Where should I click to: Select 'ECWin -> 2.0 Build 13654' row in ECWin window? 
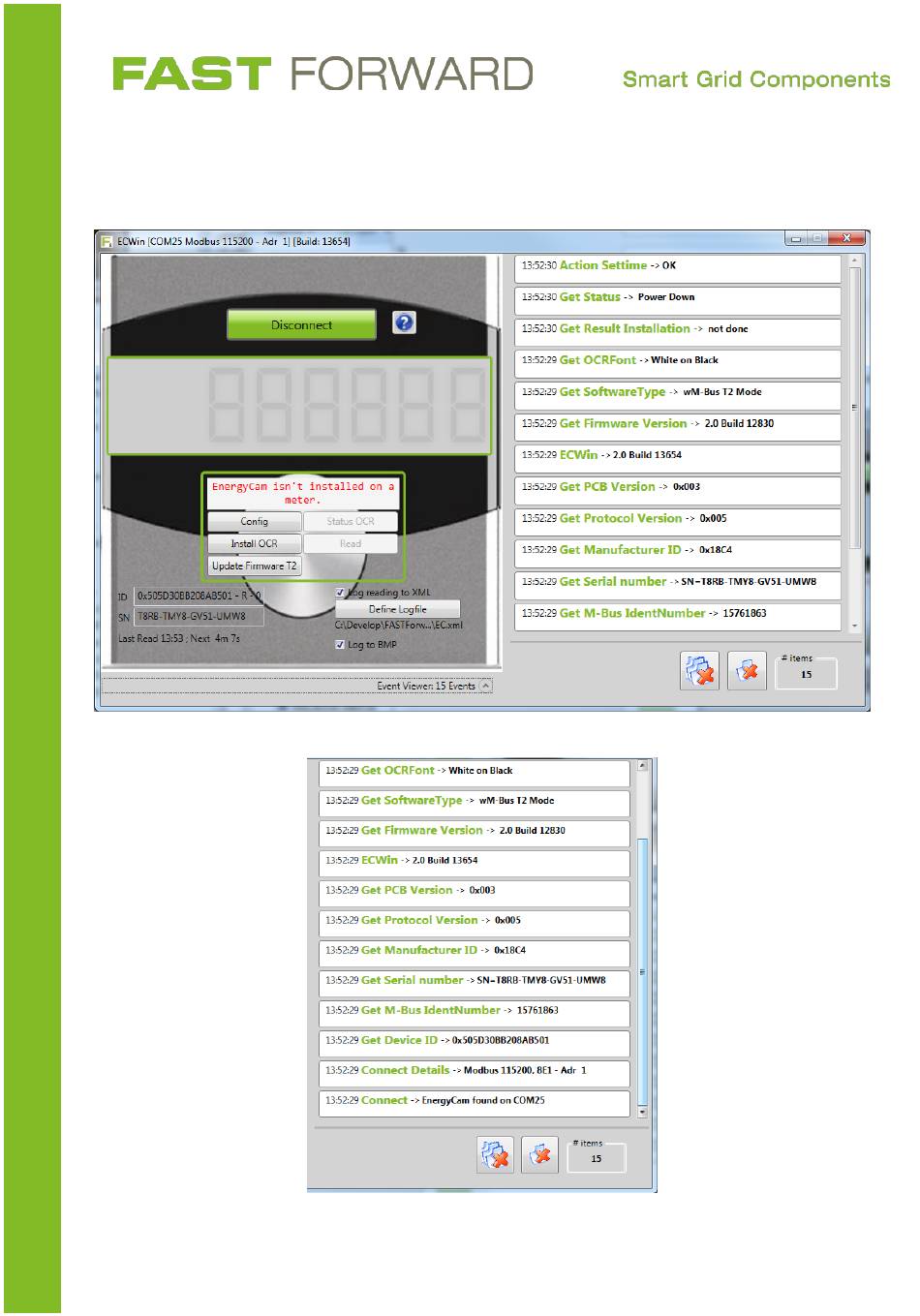click(x=677, y=458)
